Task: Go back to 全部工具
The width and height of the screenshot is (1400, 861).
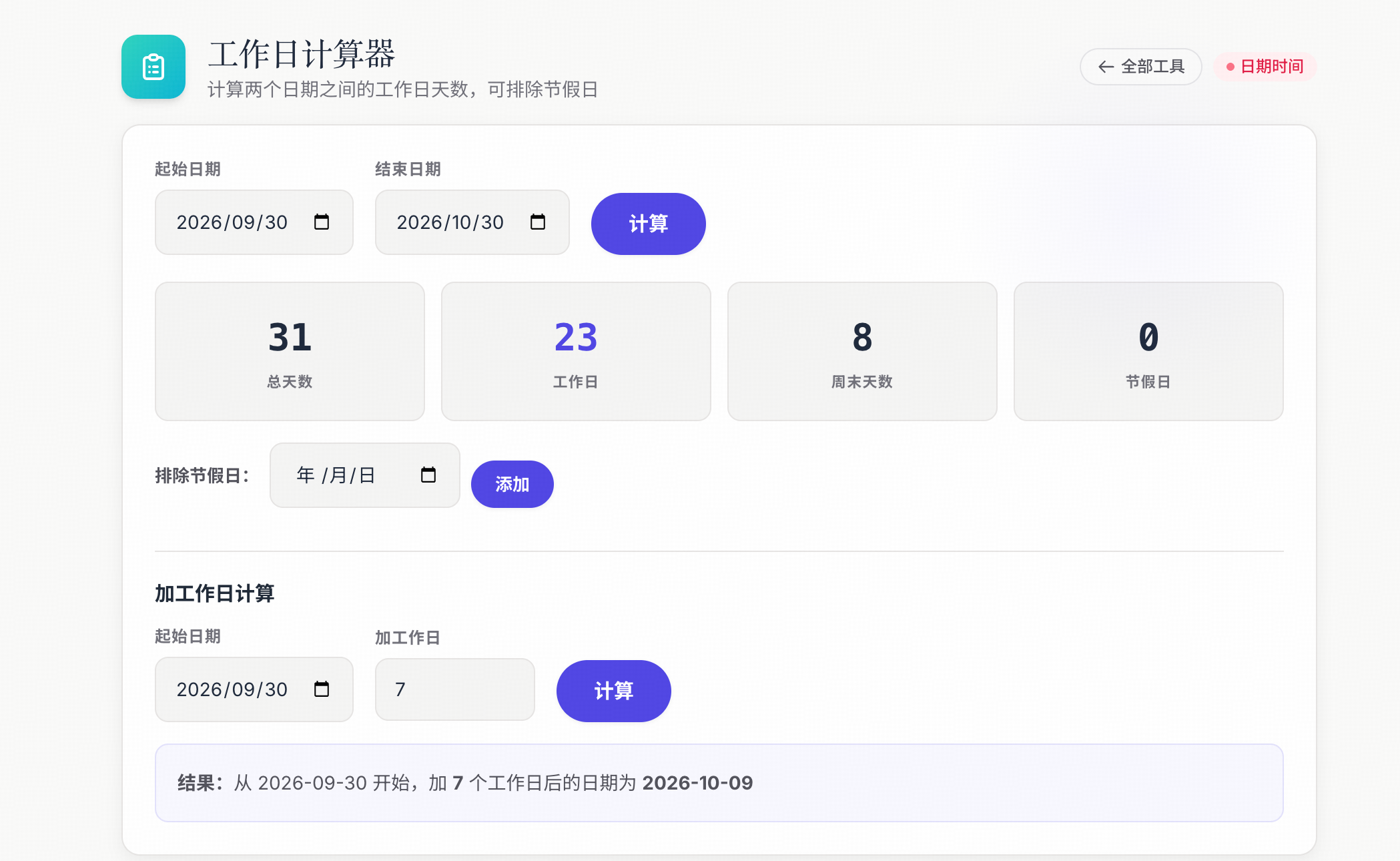Action: coord(1140,67)
